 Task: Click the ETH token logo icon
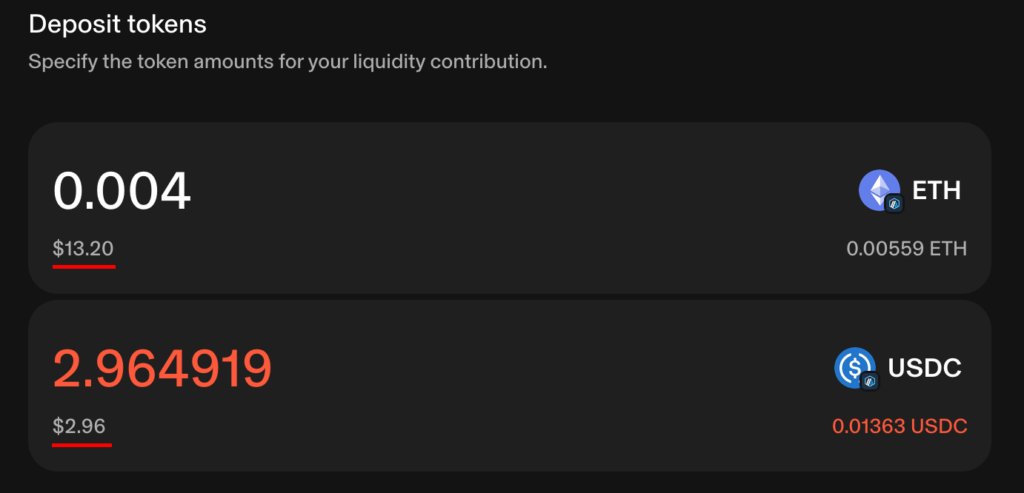coord(878,189)
